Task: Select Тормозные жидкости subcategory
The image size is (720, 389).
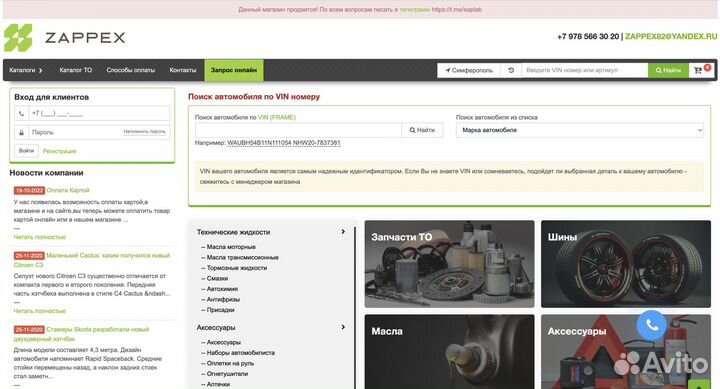Action: [236, 268]
